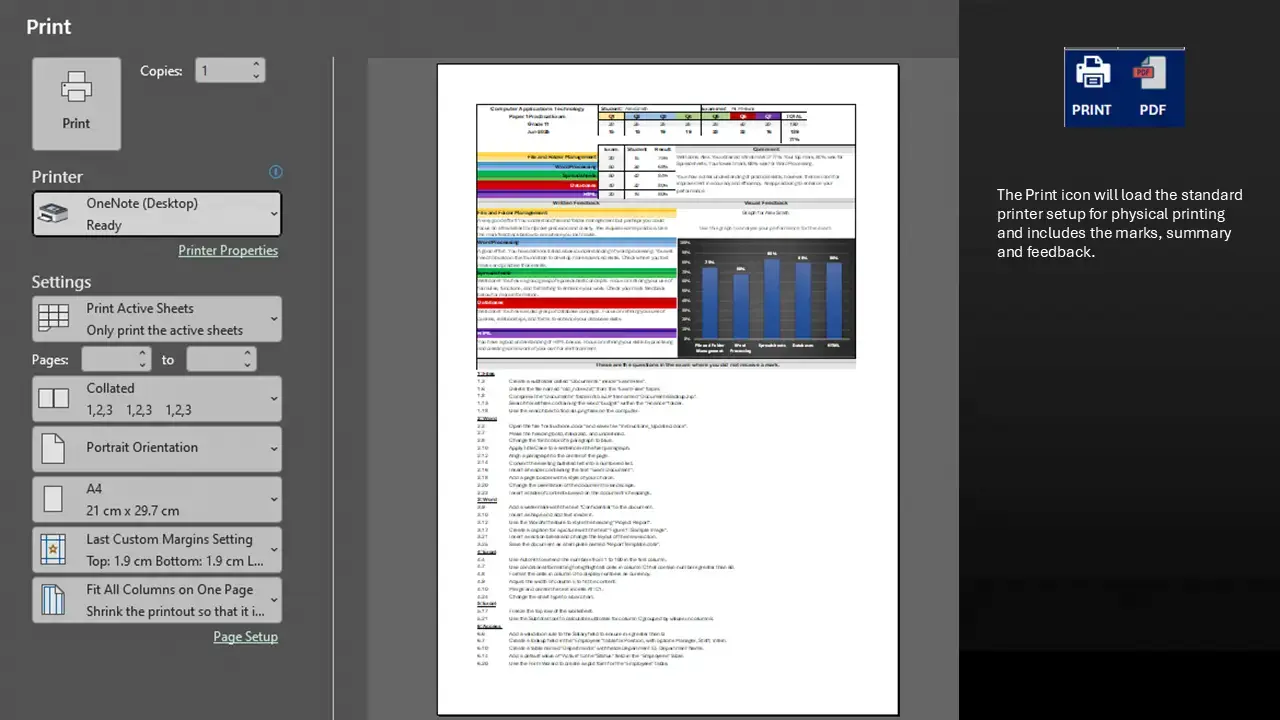
Task: Open the Portrait Orientation dropdown
Action: click(x=157, y=448)
